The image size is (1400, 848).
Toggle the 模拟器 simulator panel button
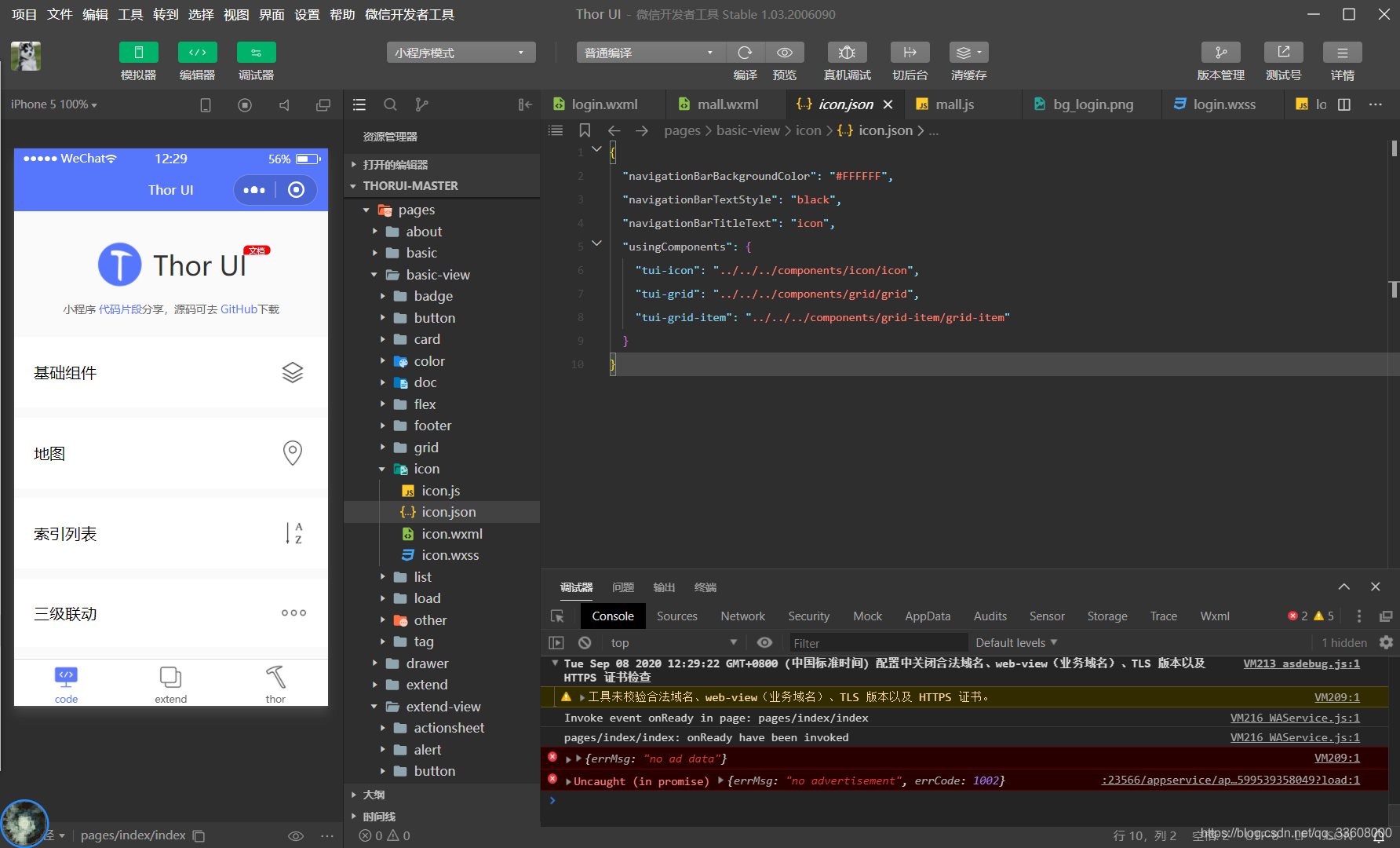138,53
